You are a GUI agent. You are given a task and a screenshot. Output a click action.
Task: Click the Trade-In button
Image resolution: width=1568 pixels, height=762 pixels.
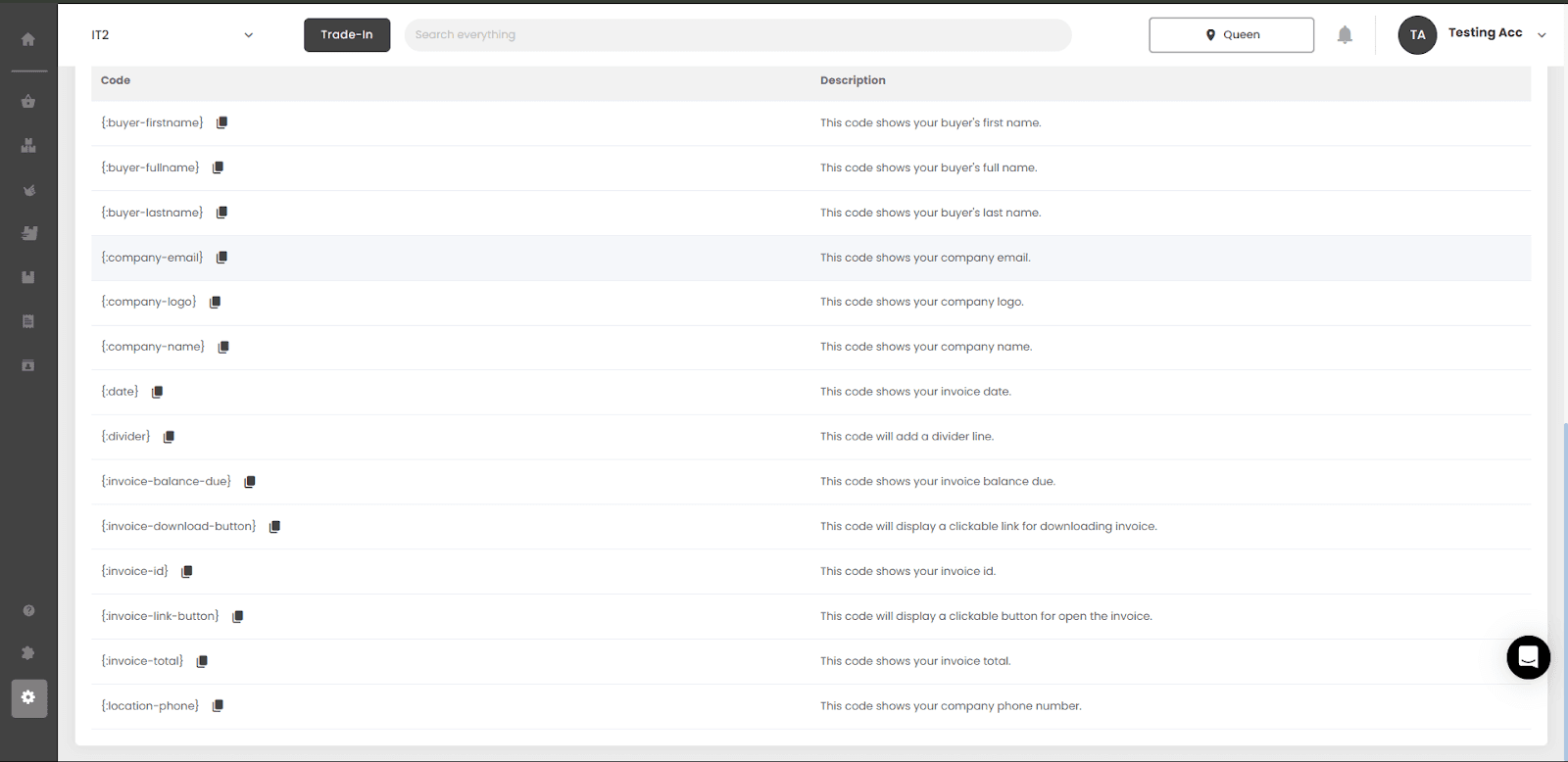pos(347,35)
